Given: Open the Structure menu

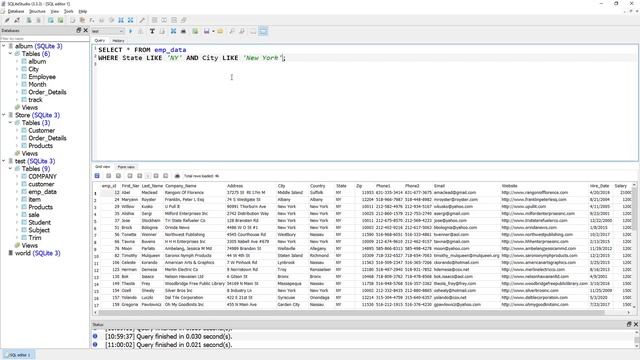Looking at the screenshot, I should click(37, 11).
